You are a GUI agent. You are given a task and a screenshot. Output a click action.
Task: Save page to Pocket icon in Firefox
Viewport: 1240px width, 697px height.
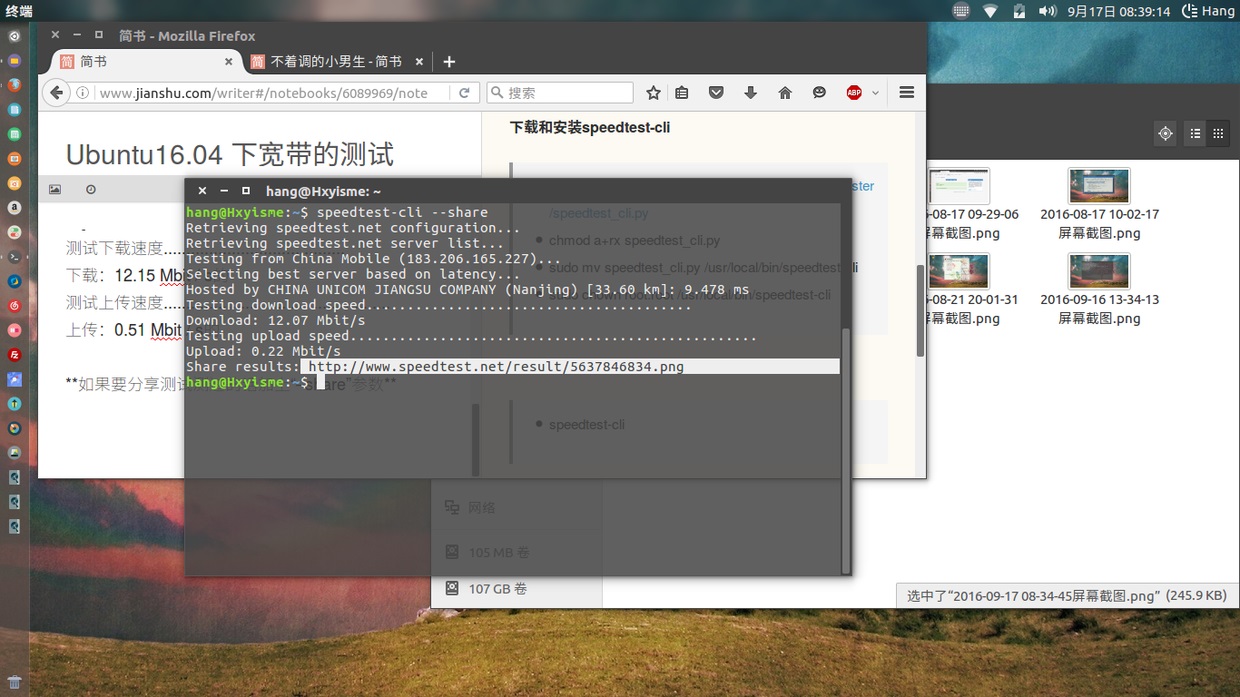[x=716, y=93]
